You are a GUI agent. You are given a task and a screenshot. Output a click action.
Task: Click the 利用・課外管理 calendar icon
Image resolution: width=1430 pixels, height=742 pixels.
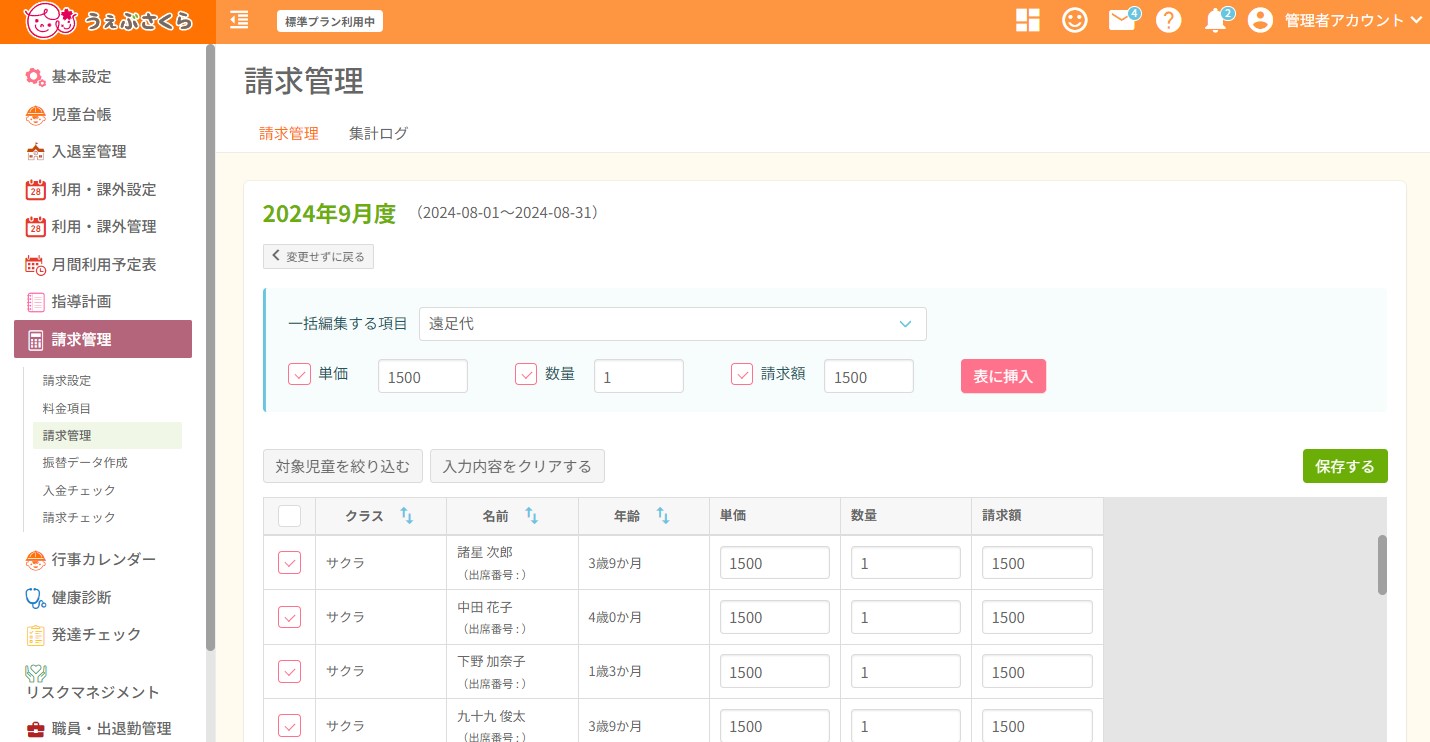pyautogui.click(x=36, y=227)
